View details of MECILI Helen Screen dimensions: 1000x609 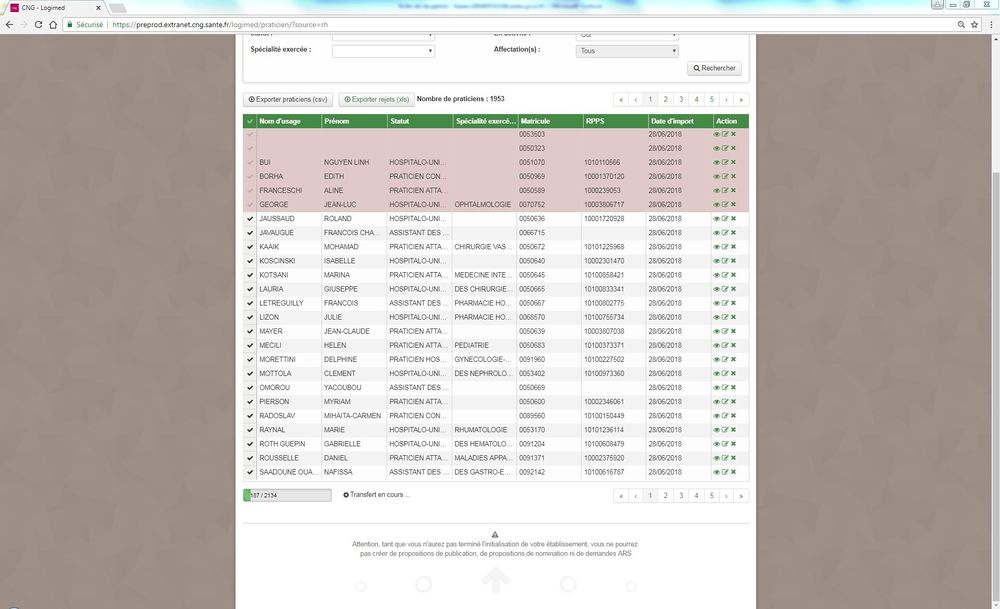tap(716, 345)
